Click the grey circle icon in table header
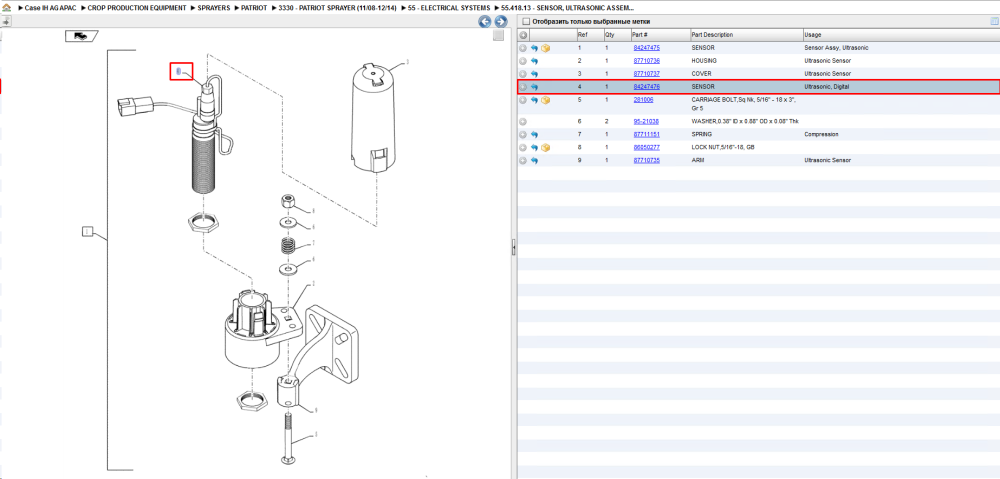 [523, 35]
